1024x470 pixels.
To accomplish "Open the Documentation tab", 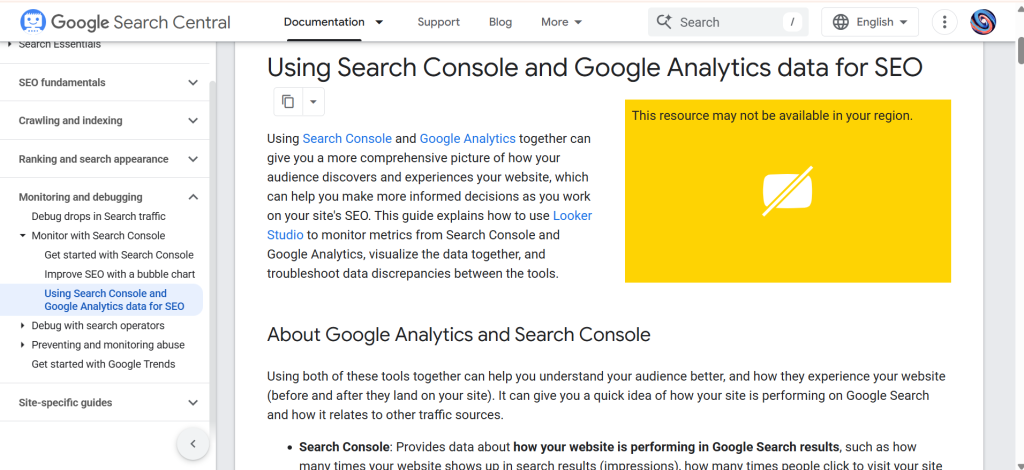I will point(324,22).
